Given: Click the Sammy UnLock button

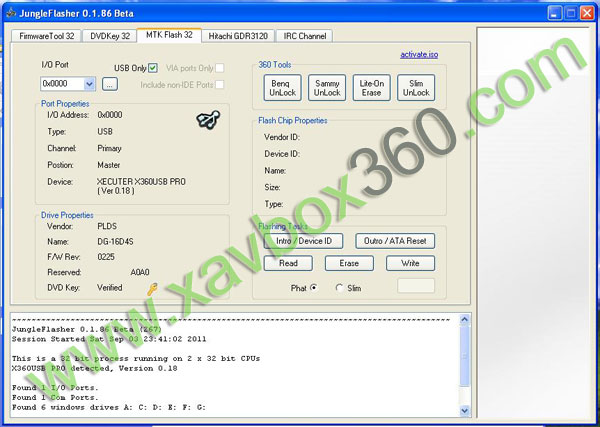Looking at the screenshot, I should point(327,88).
